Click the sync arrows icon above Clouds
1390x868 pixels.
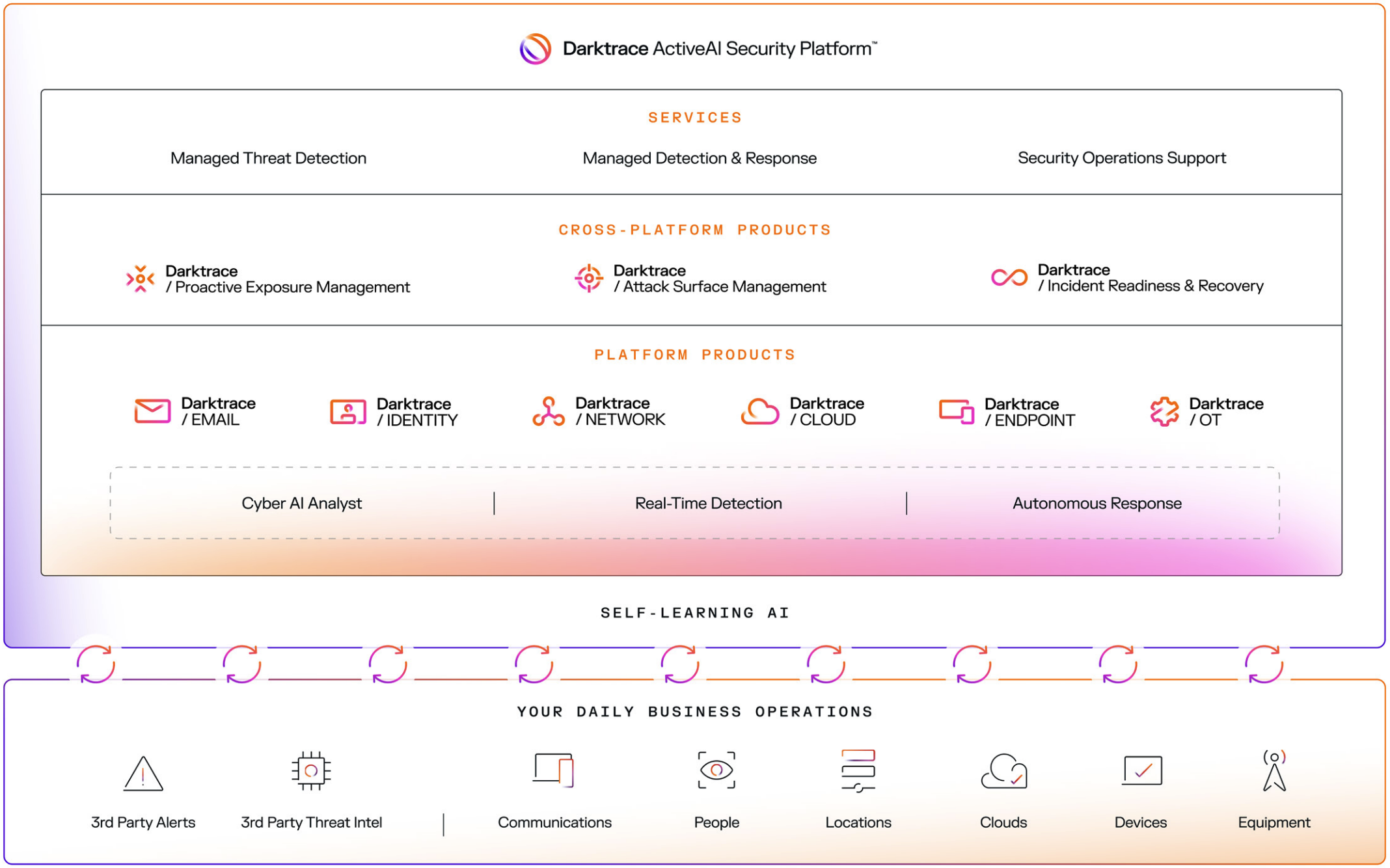[x=972, y=664]
